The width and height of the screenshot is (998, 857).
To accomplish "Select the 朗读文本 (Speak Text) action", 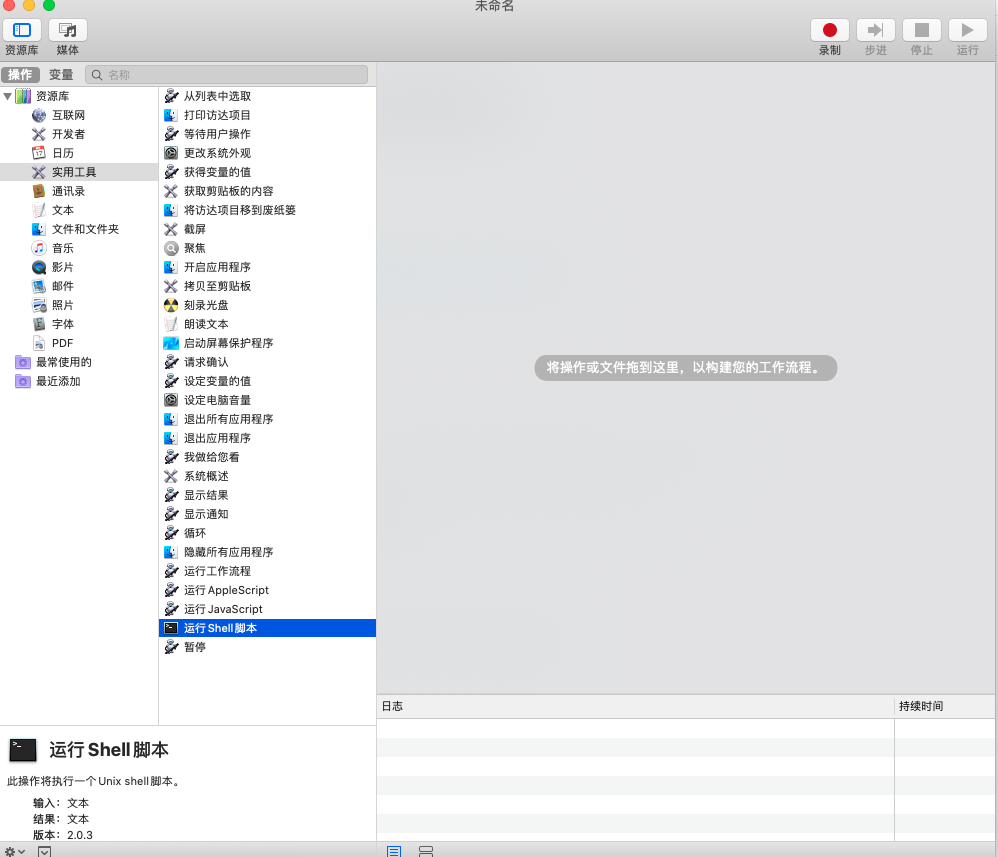I will click(x=205, y=324).
